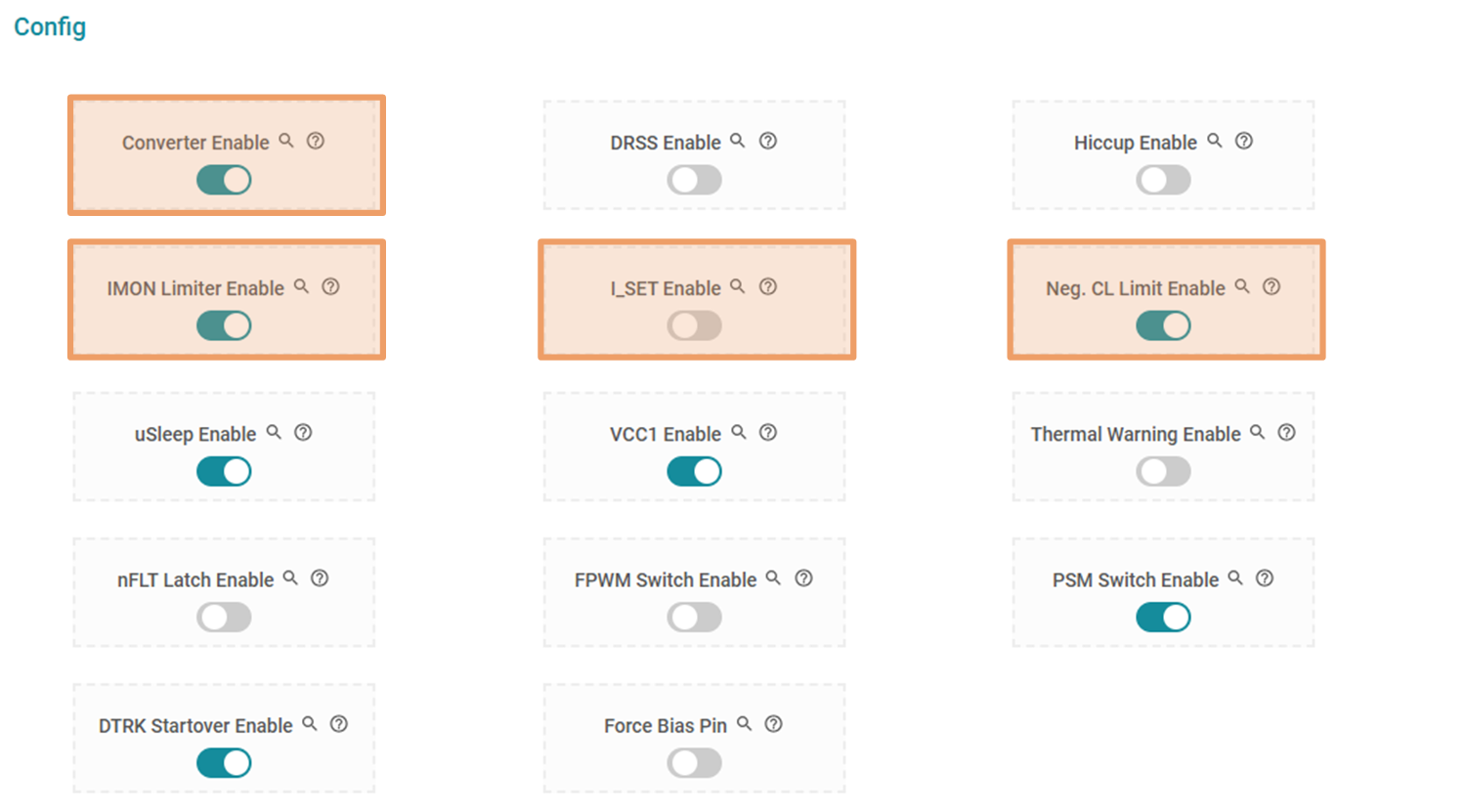Click the search icon beside I_SET Enable
The image size is (1466, 812).
point(738,286)
